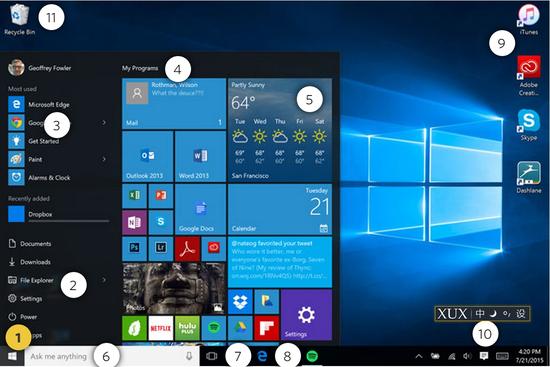Click the volume icon in system tray
The width and height of the screenshot is (550, 367).
467,356
